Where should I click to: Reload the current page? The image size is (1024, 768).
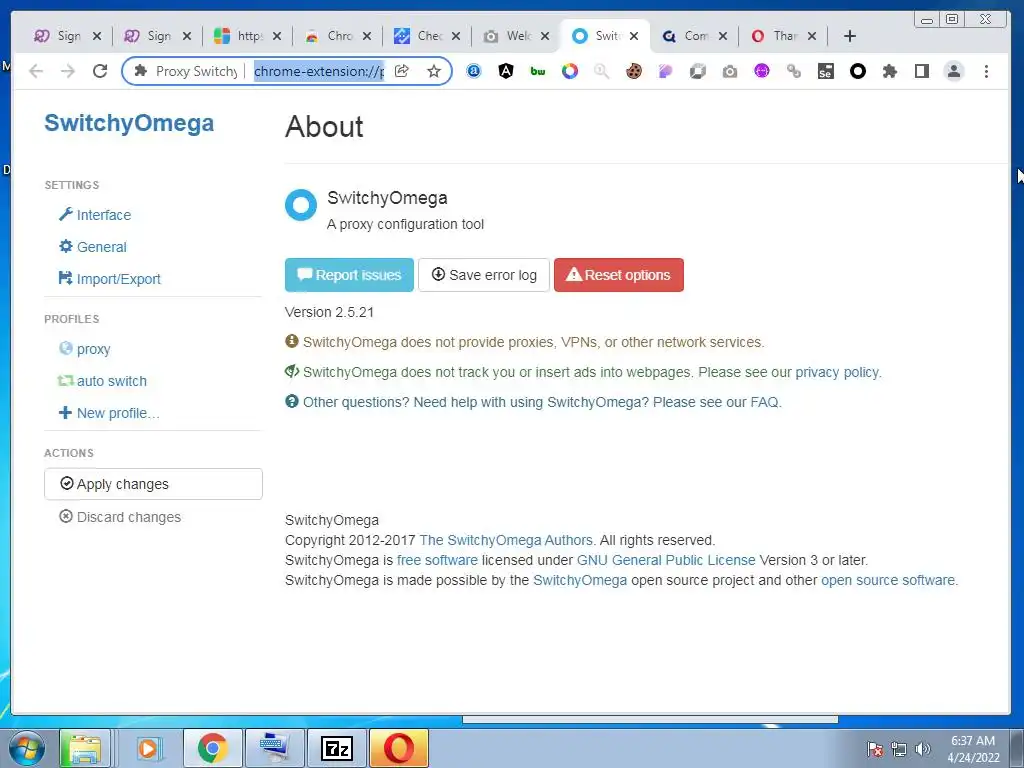(100, 71)
